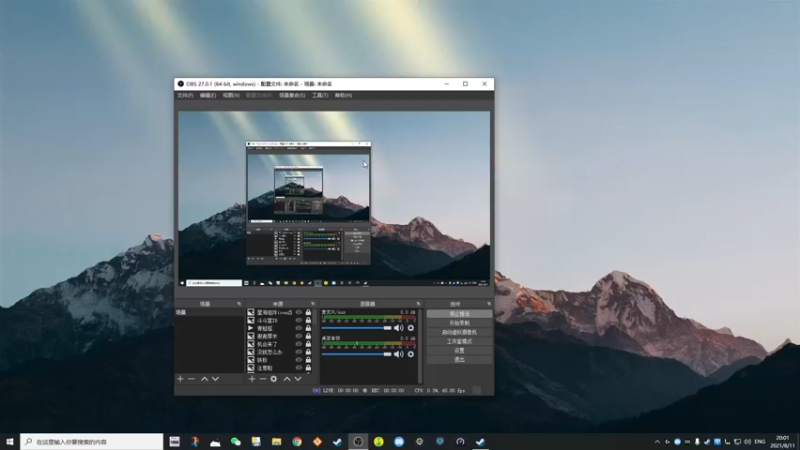This screenshot has height=450, width=800.
Task: Move the scene up in the 场景 panel
Action: [x=205, y=379]
